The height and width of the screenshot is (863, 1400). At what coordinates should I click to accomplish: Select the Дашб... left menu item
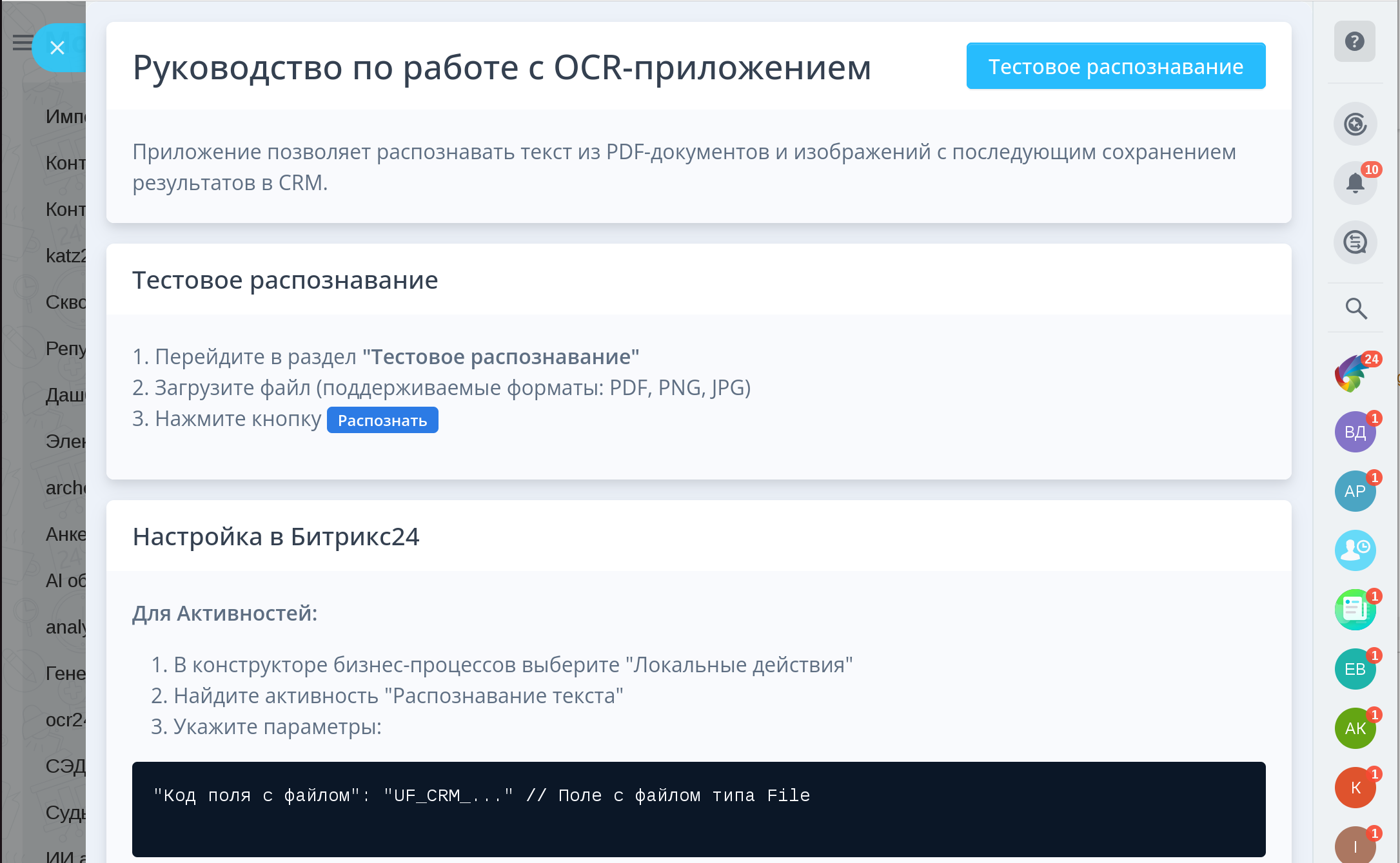(x=64, y=395)
